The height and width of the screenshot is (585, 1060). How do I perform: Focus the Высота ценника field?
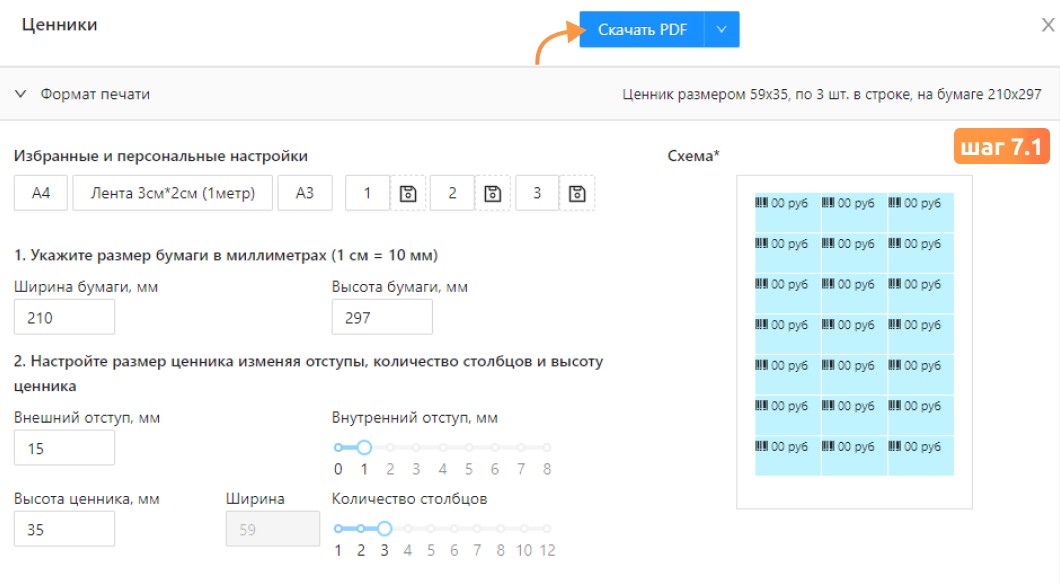pyautogui.click(x=64, y=529)
